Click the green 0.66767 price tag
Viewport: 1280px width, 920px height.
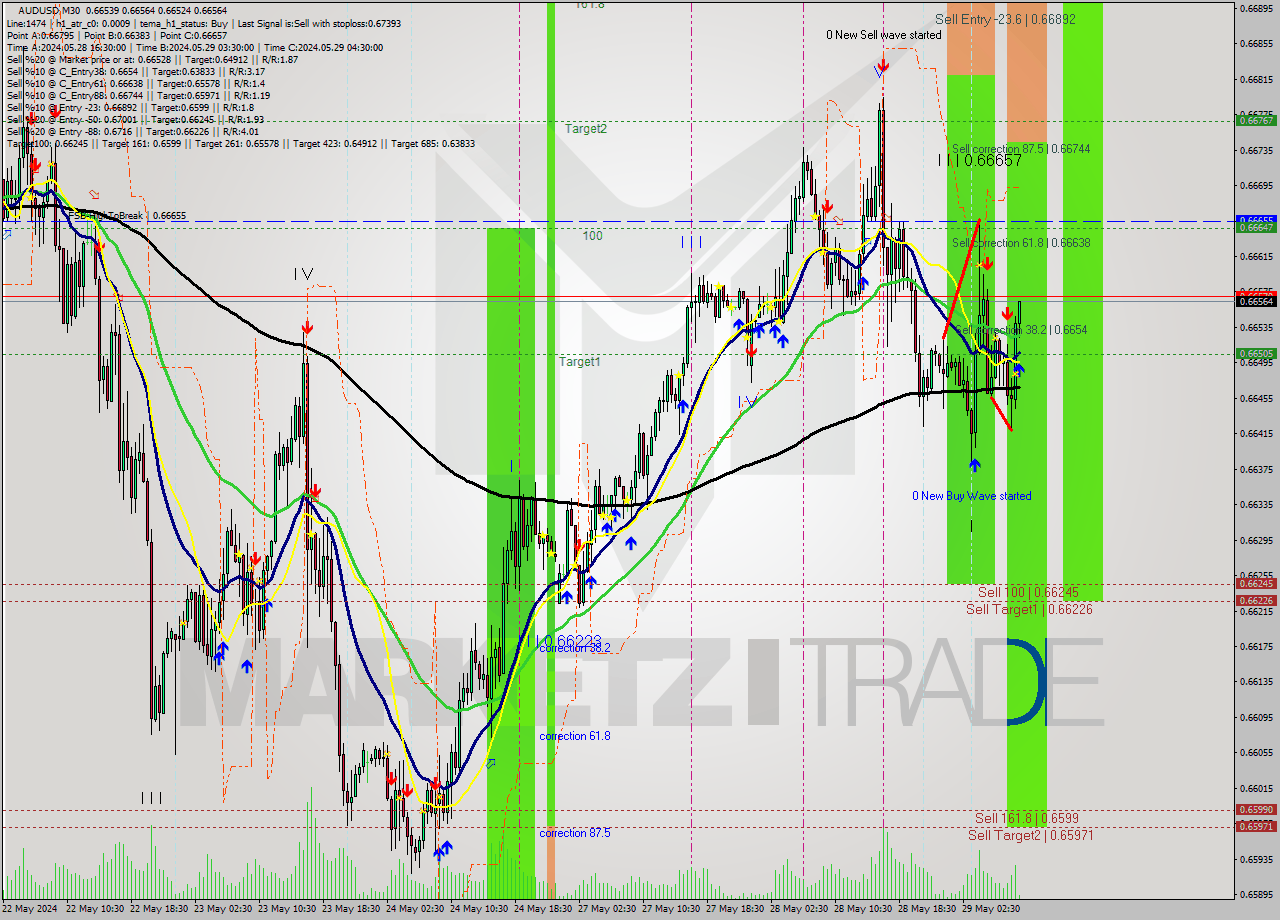(x=1256, y=120)
